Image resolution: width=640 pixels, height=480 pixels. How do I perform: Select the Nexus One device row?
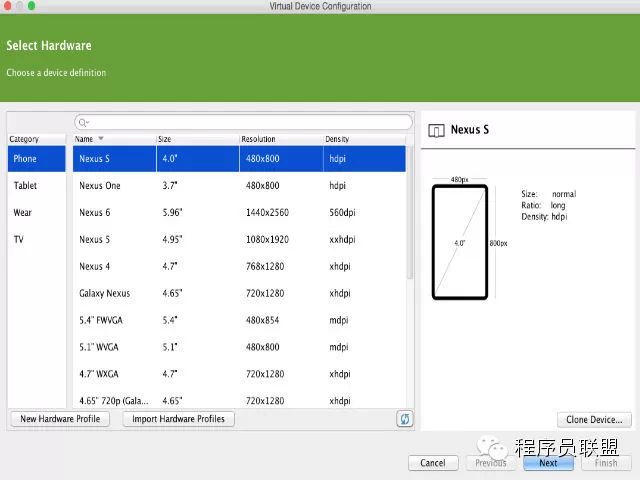point(239,186)
